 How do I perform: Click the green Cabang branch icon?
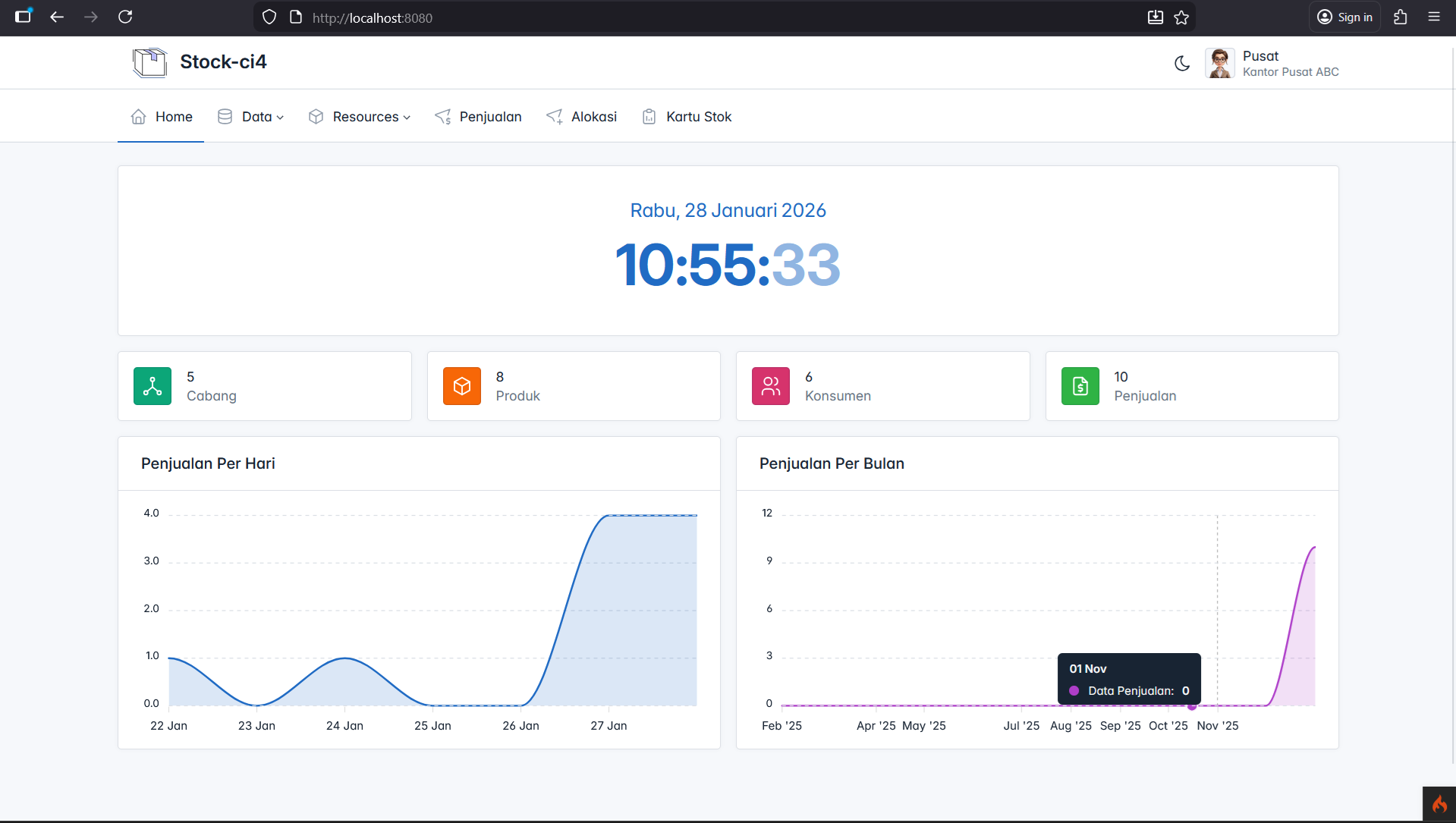[153, 386]
